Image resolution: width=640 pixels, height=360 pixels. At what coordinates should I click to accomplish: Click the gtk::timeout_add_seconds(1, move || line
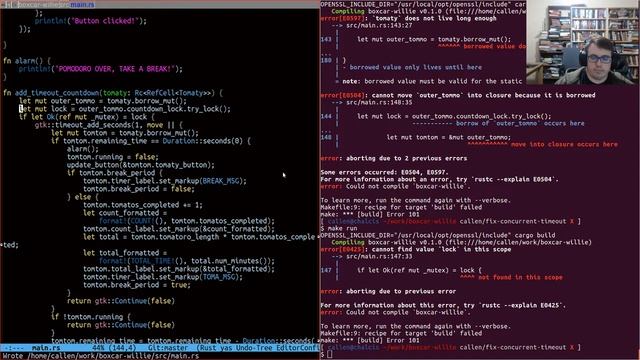[109, 125]
